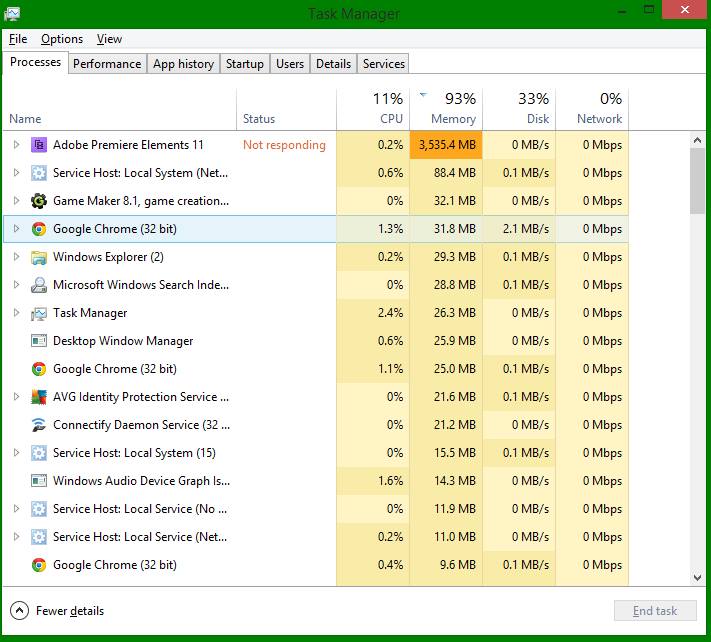
Task: Expand Service Host: Local System (Net... group
Action: (x=16, y=173)
